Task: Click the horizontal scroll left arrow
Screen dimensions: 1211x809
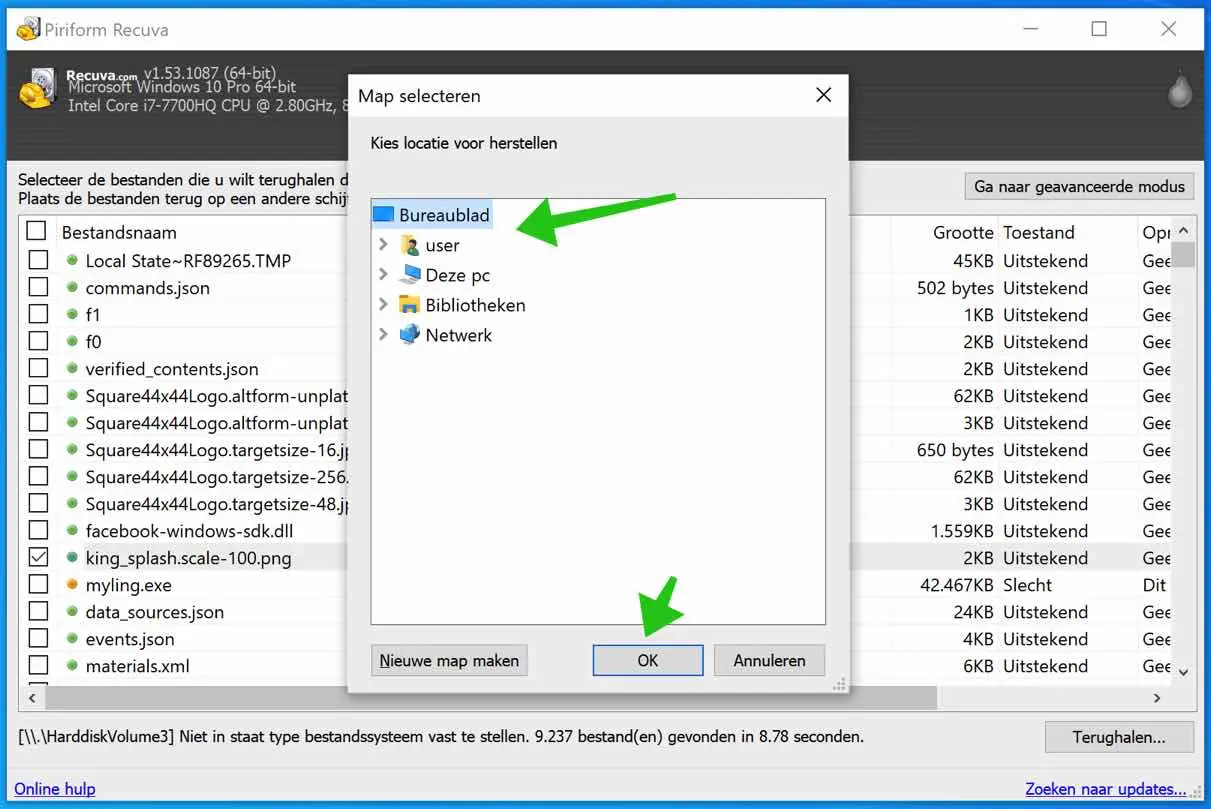Action: click(x=32, y=698)
